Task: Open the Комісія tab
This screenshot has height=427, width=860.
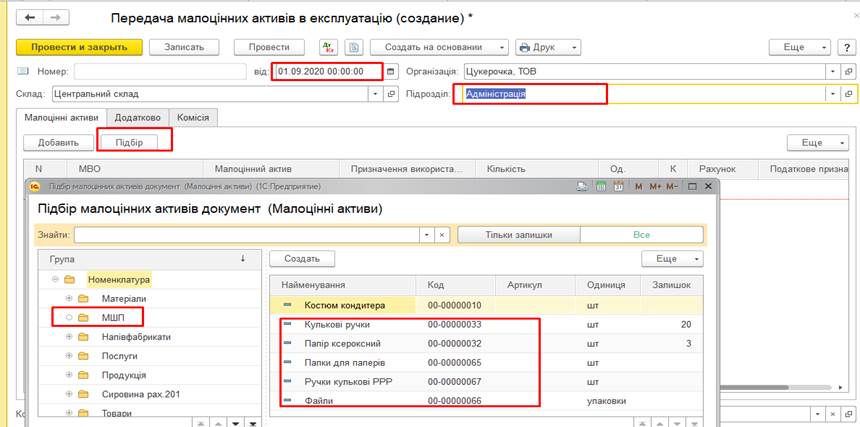Action: tap(193, 117)
